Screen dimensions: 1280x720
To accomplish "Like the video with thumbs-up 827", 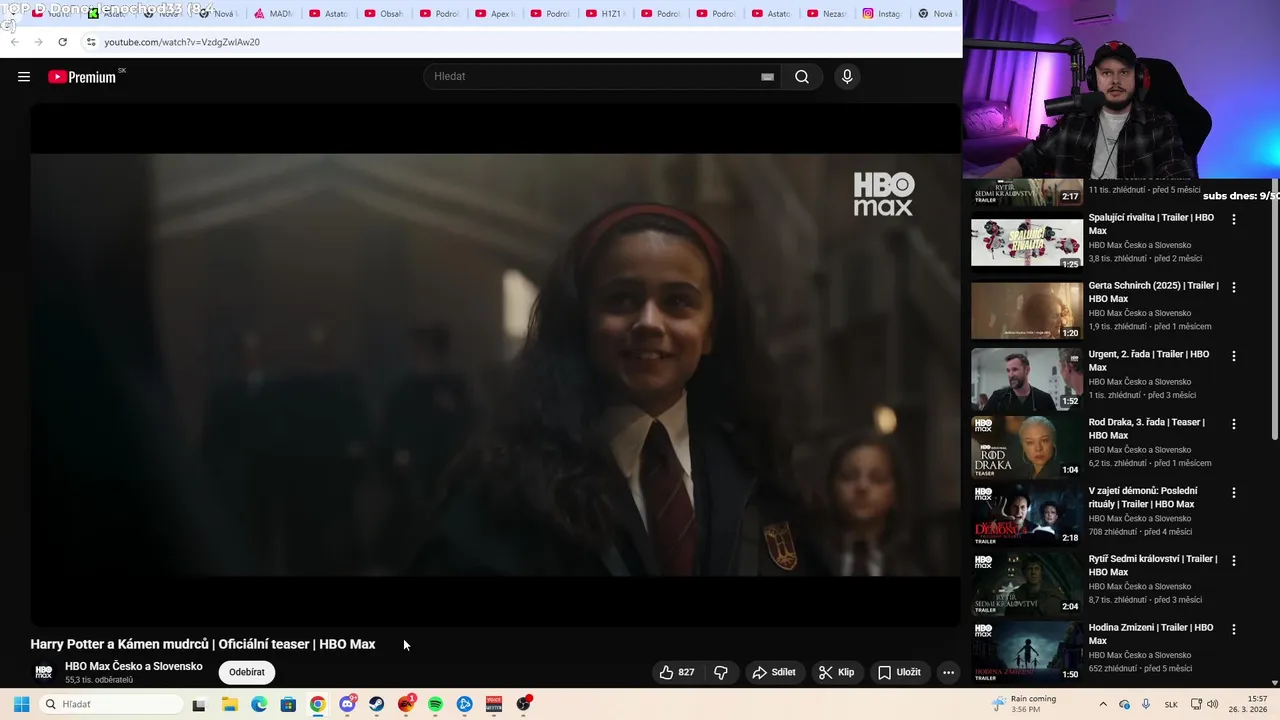I will [x=677, y=672].
